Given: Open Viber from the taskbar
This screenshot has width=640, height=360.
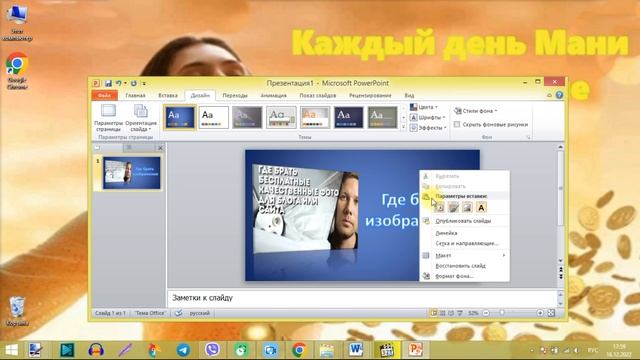Looking at the screenshot, I should (x=212, y=350).
